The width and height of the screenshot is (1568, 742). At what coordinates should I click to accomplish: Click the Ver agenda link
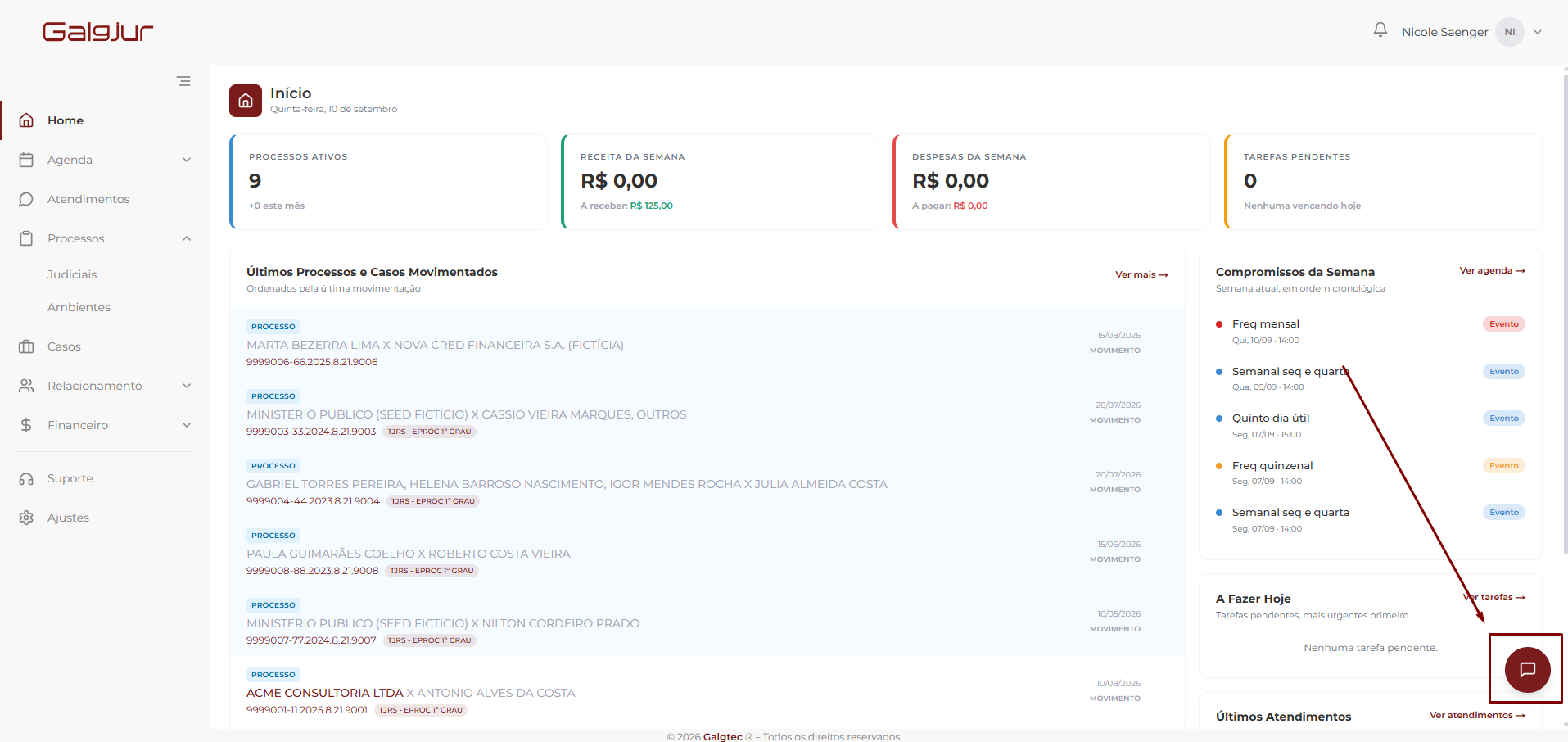click(1492, 270)
